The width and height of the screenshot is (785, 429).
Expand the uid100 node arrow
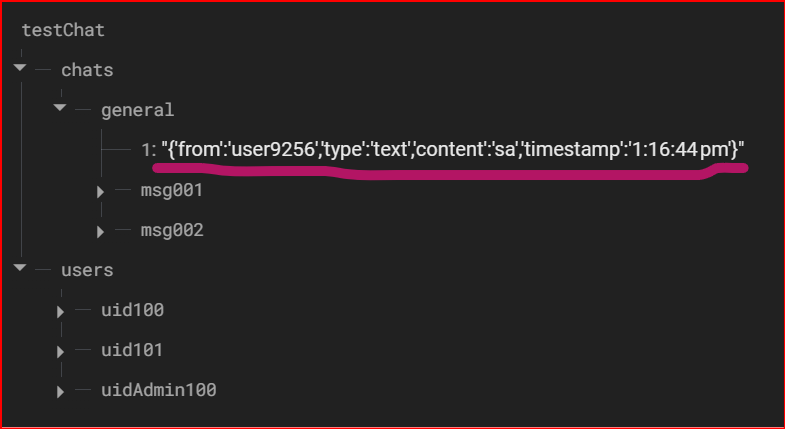point(61,312)
